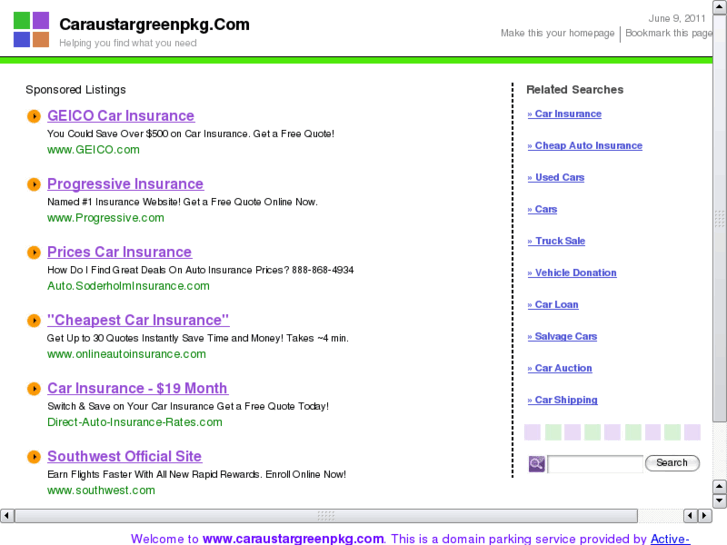
Task: Open the GEICO Car Insurance listing
Action: [121, 116]
